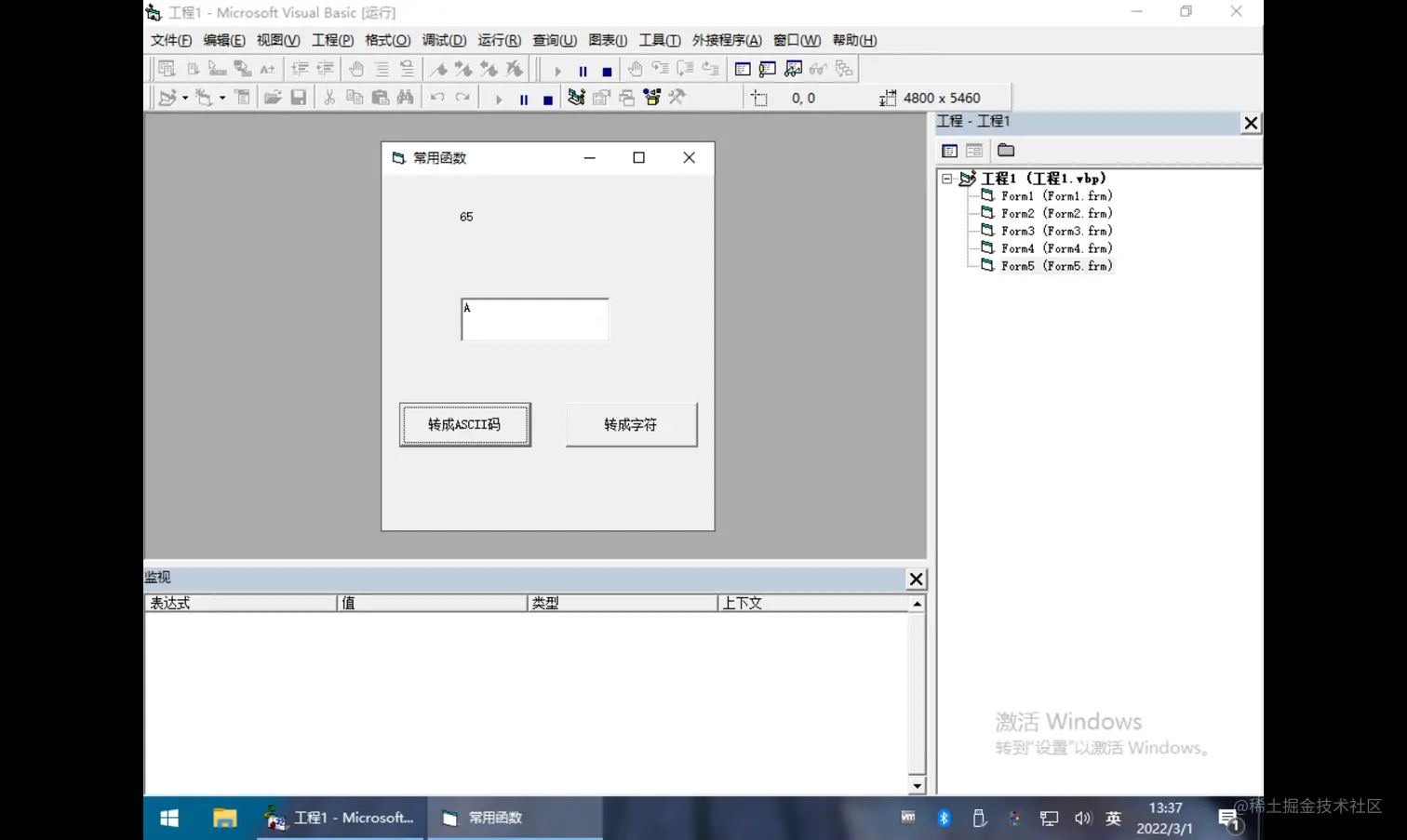Image resolution: width=1407 pixels, height=840 pixels.
Task: Click the 表达式 column header
Action: [240, 603]
